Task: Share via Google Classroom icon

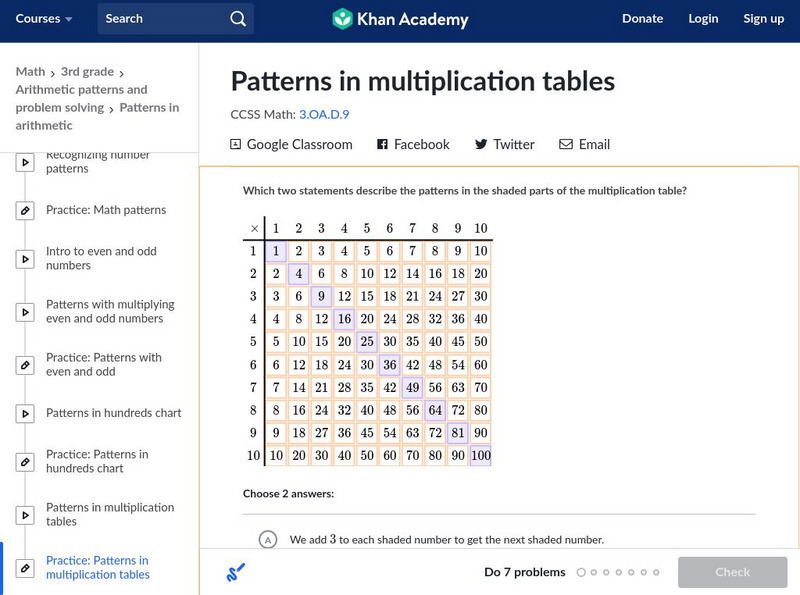Action: tap(236, 145)
